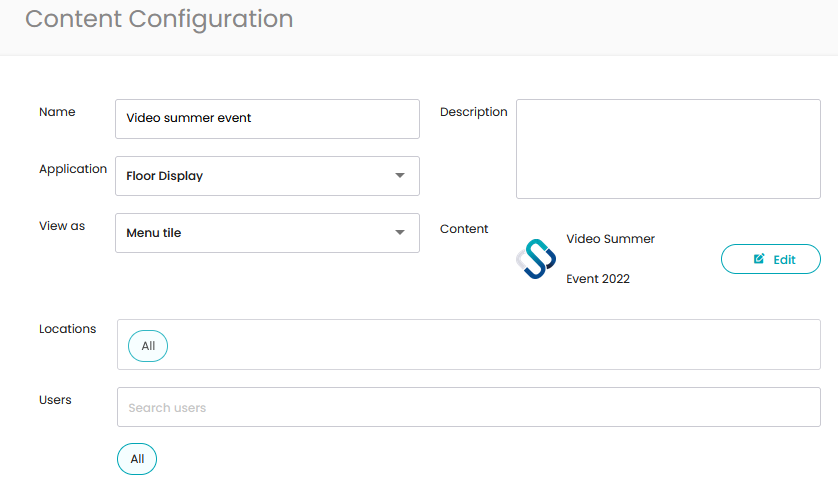Click the Name field with Video summer event
Image resolution: width=838 pixels, height=497 pixels.
[267, 119]
